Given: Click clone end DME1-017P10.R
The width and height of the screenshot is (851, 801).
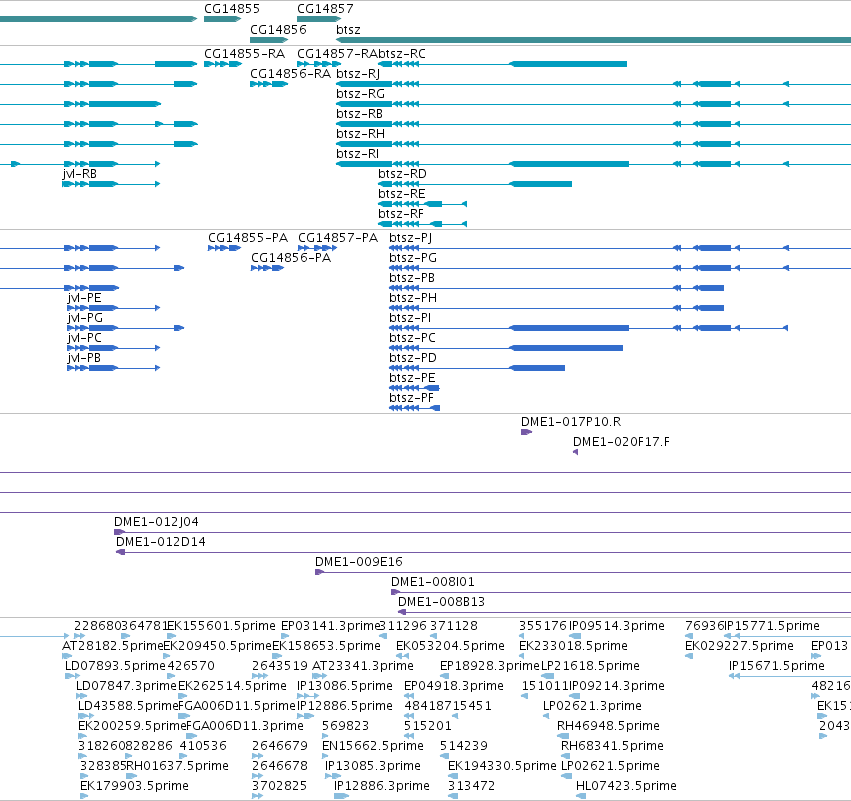Looking at the screenshot, I should coord(571,422).
